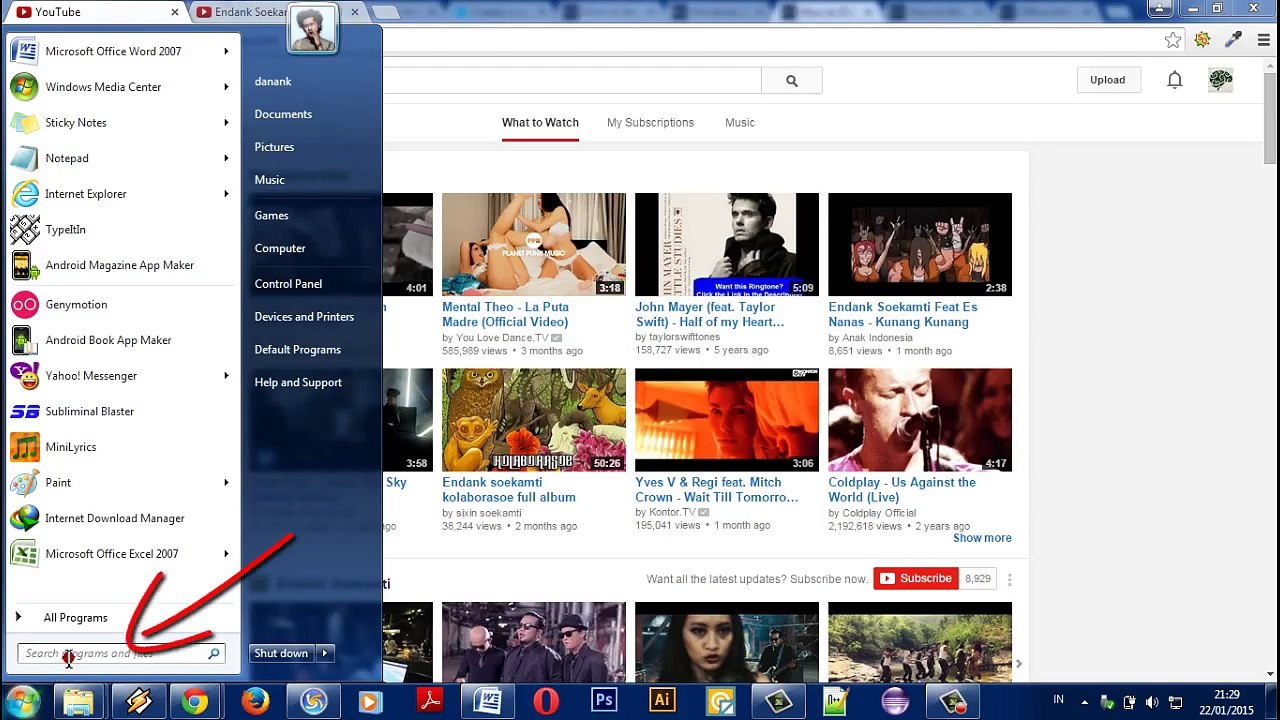Click the user account picture in Start menu
1280x720 pixels.
coord(312,27)
